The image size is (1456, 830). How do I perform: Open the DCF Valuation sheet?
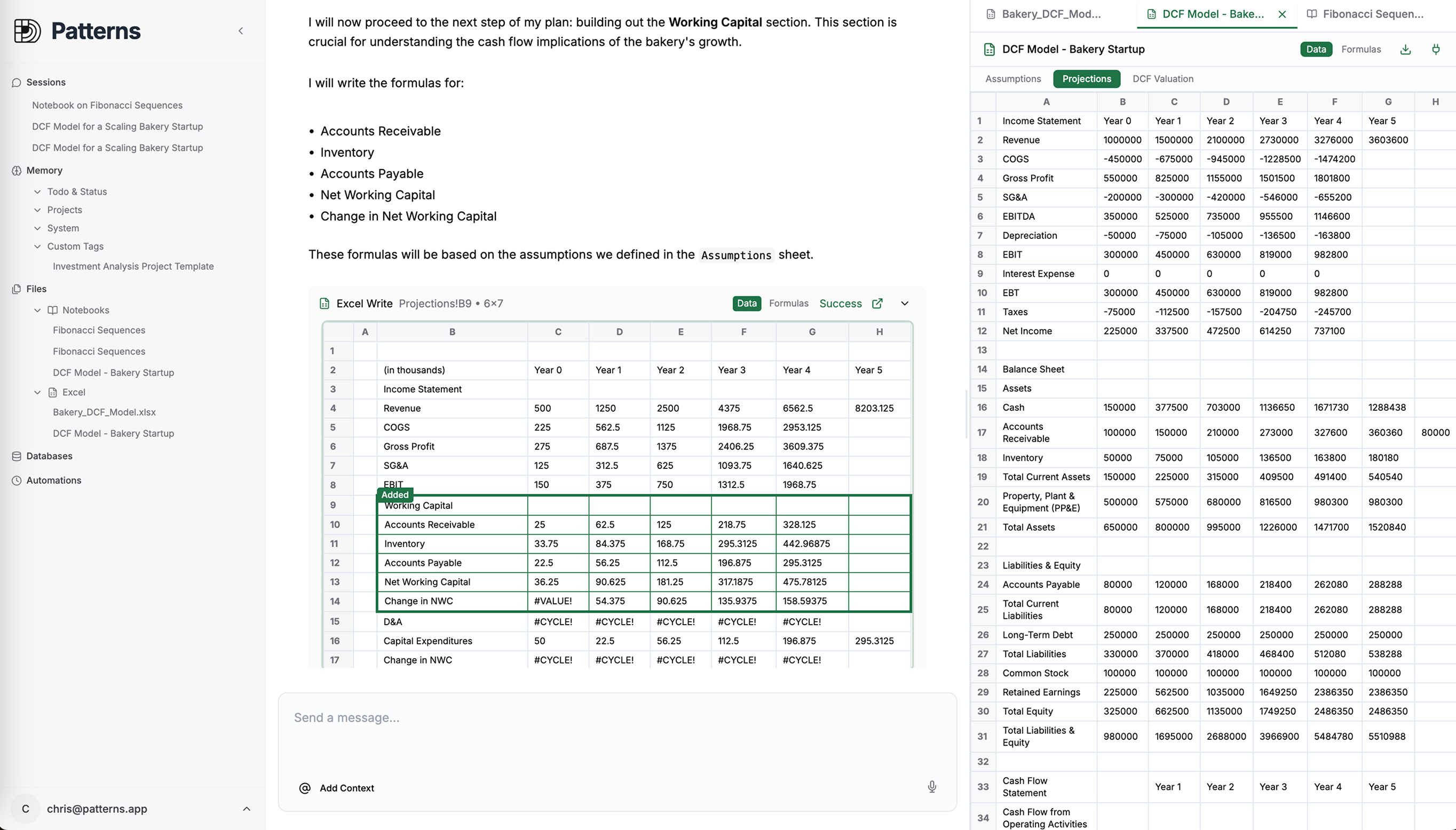click(x=1163, y=78)
